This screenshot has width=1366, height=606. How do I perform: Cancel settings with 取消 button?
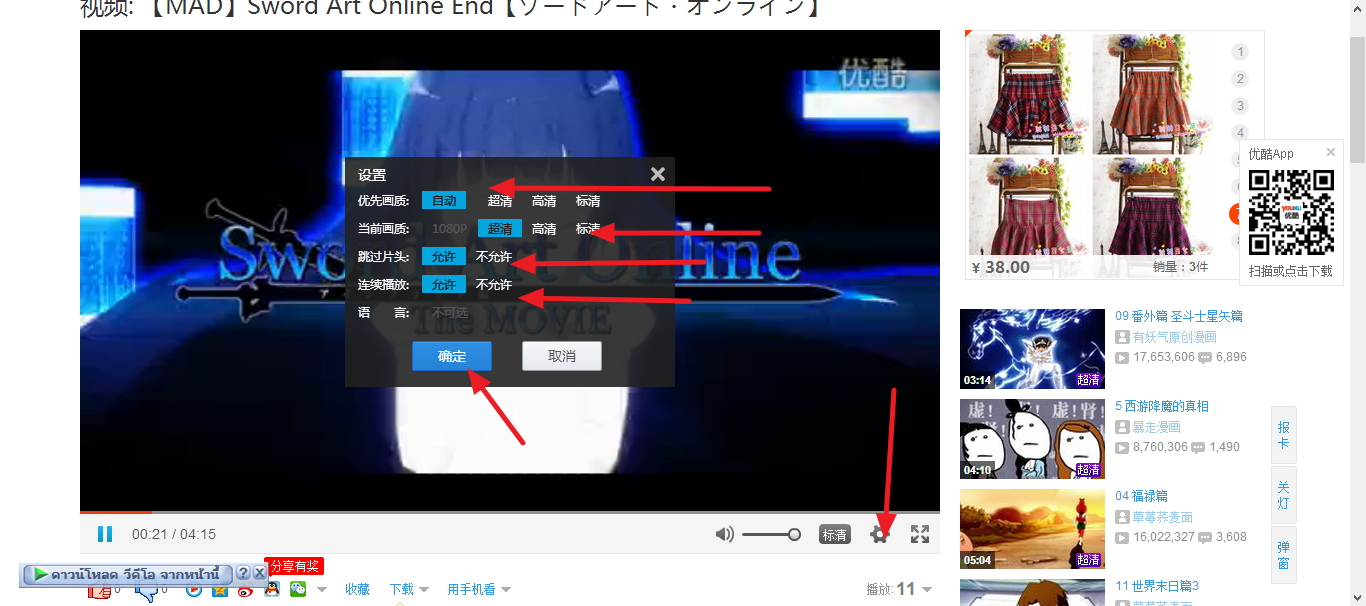pyautogui.click(x=562, y=356)
